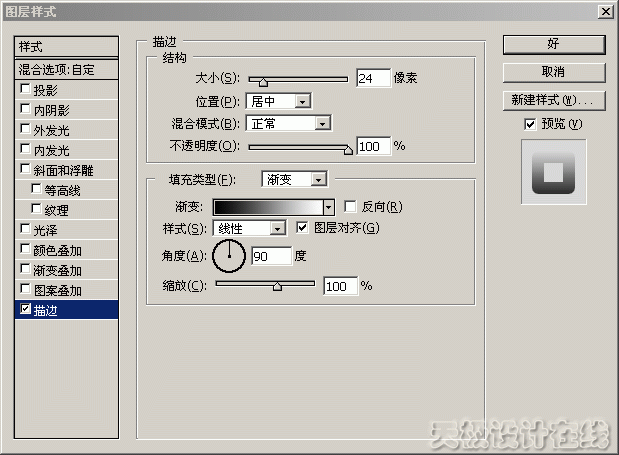Select the 投影 style row label

pos(45,90)
